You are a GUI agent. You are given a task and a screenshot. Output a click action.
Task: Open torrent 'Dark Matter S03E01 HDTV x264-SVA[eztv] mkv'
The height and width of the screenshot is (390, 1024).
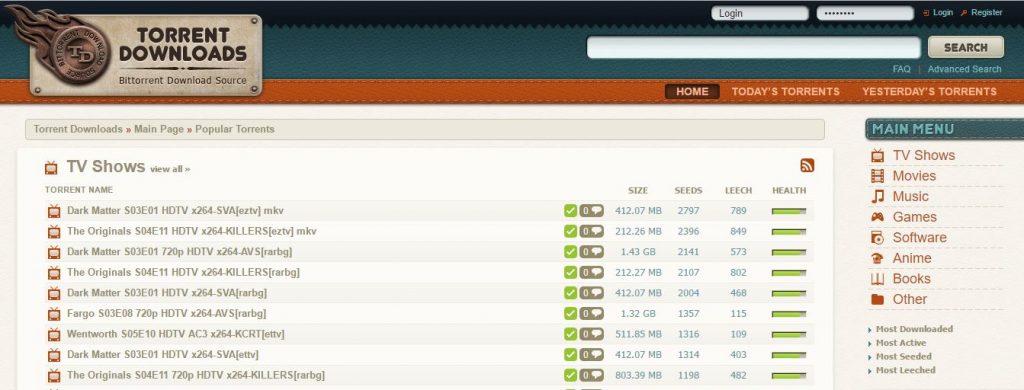pyautogui.click(x=175, y=211)
